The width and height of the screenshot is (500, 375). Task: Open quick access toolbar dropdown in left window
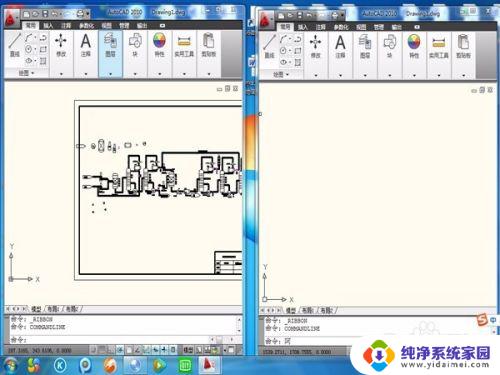point(88,14)
